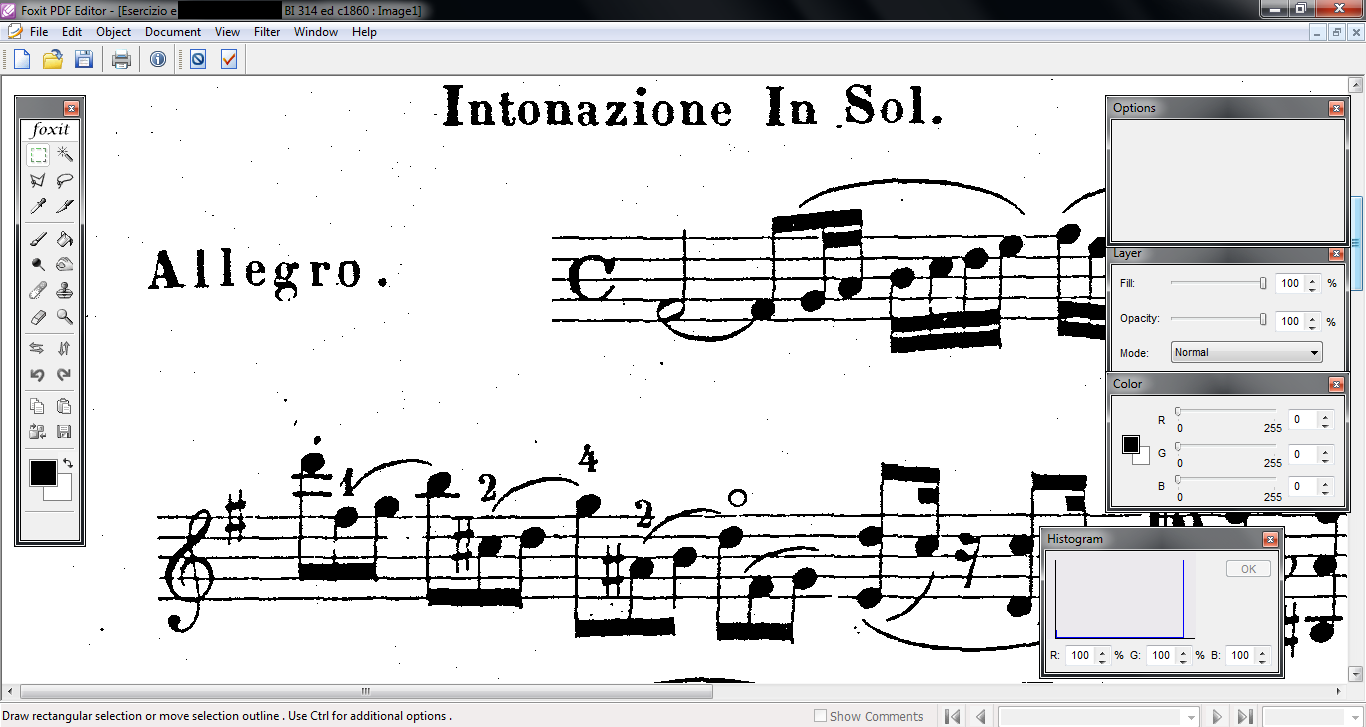This screenshot has width=1366, height=727.
Task: Toggle the Show Comments checkbox
Action: 820,716
